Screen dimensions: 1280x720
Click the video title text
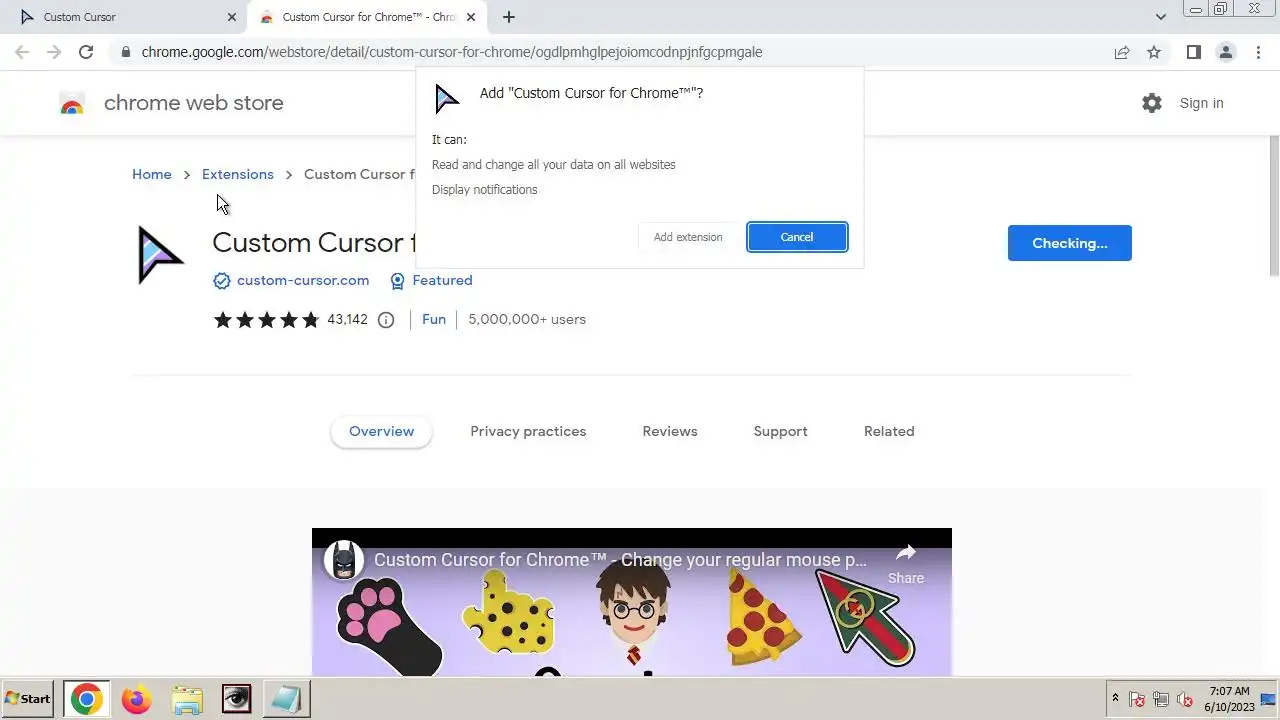pyautogui.click(x=620, y=560)
